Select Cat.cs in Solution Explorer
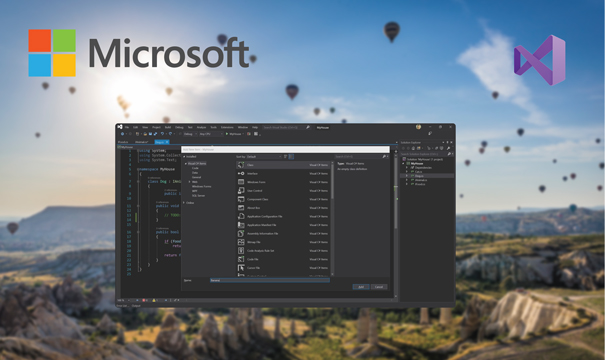 click(419, 172)
